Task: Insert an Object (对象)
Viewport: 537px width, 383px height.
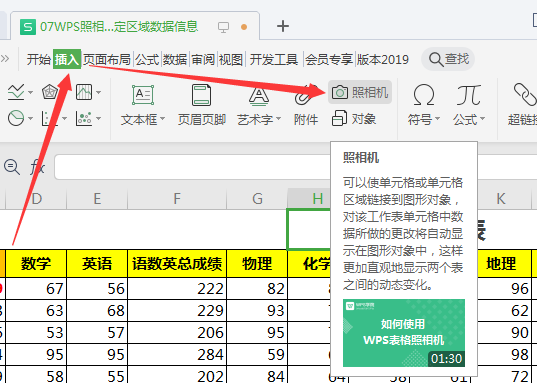Action: (x=354, y=119)
